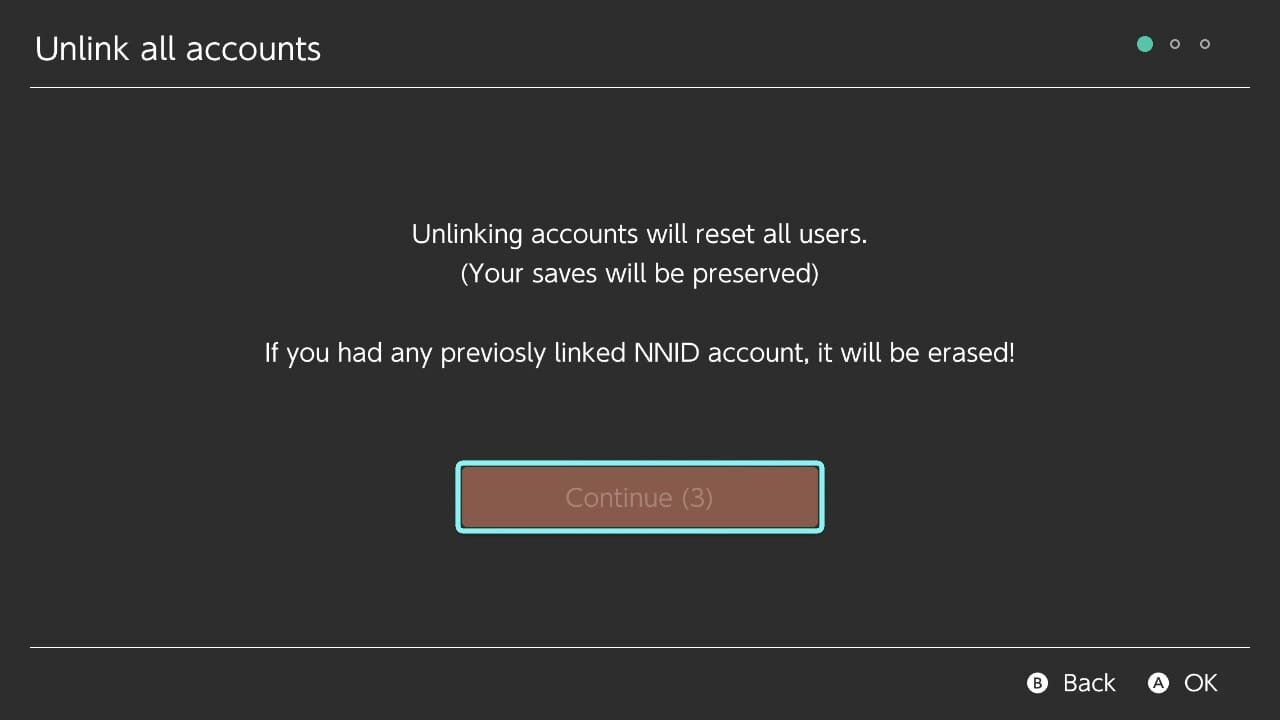Viewport: 1280px width, 720px height.
Task: Confirm with the OK label
Action: 1201,683
